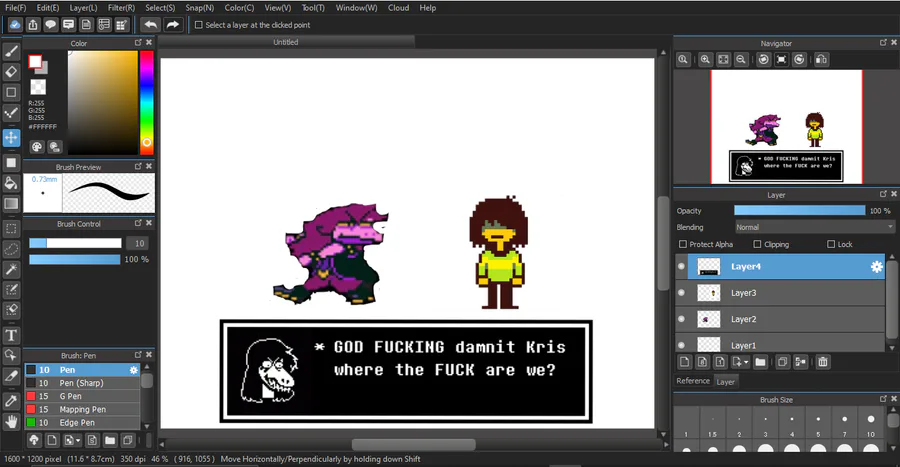Image resolution: width=900 pixels, height=467 pixels.
Task: Enable the Clipping checkbox
Action: [x=757, y=244]
